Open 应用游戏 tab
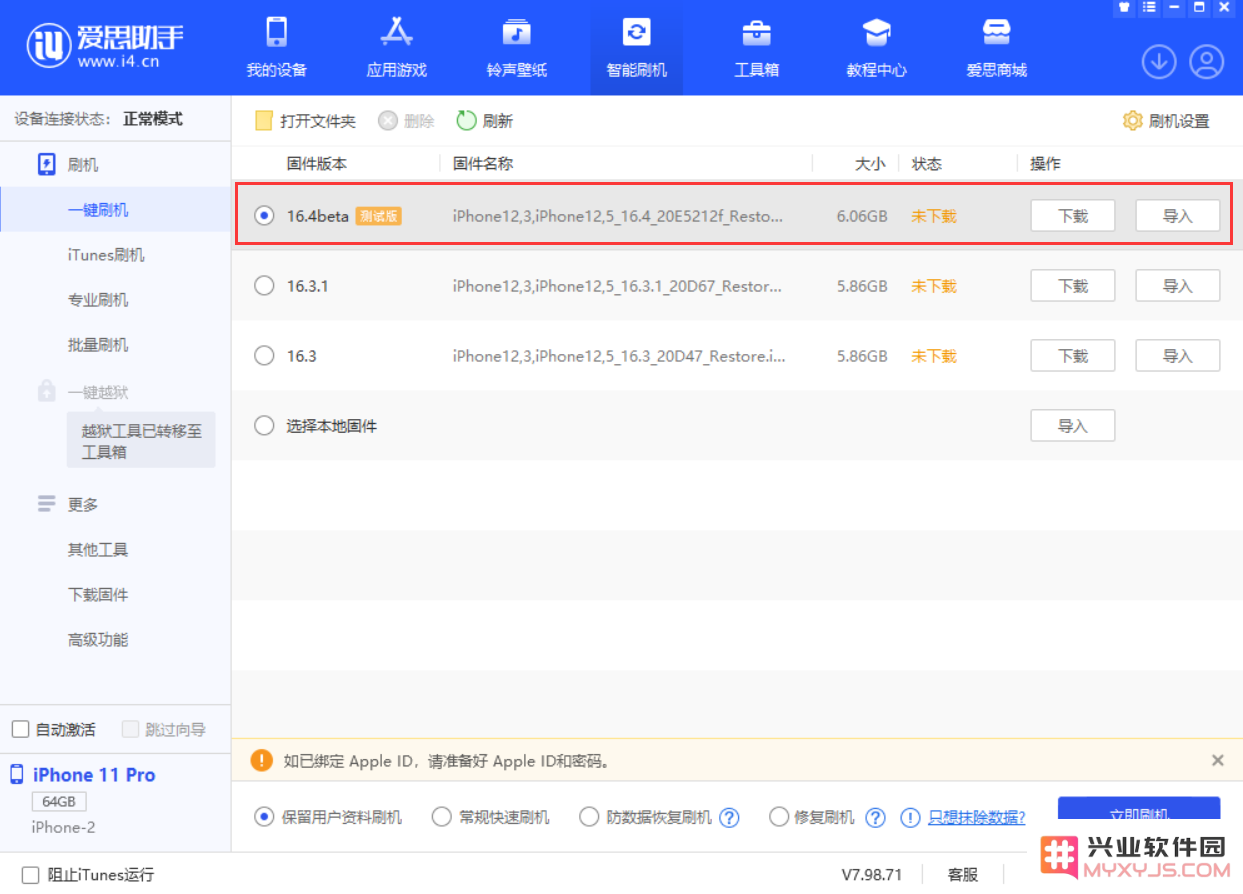This screenshot has width=1243, height=894. (x=396, y=47)
